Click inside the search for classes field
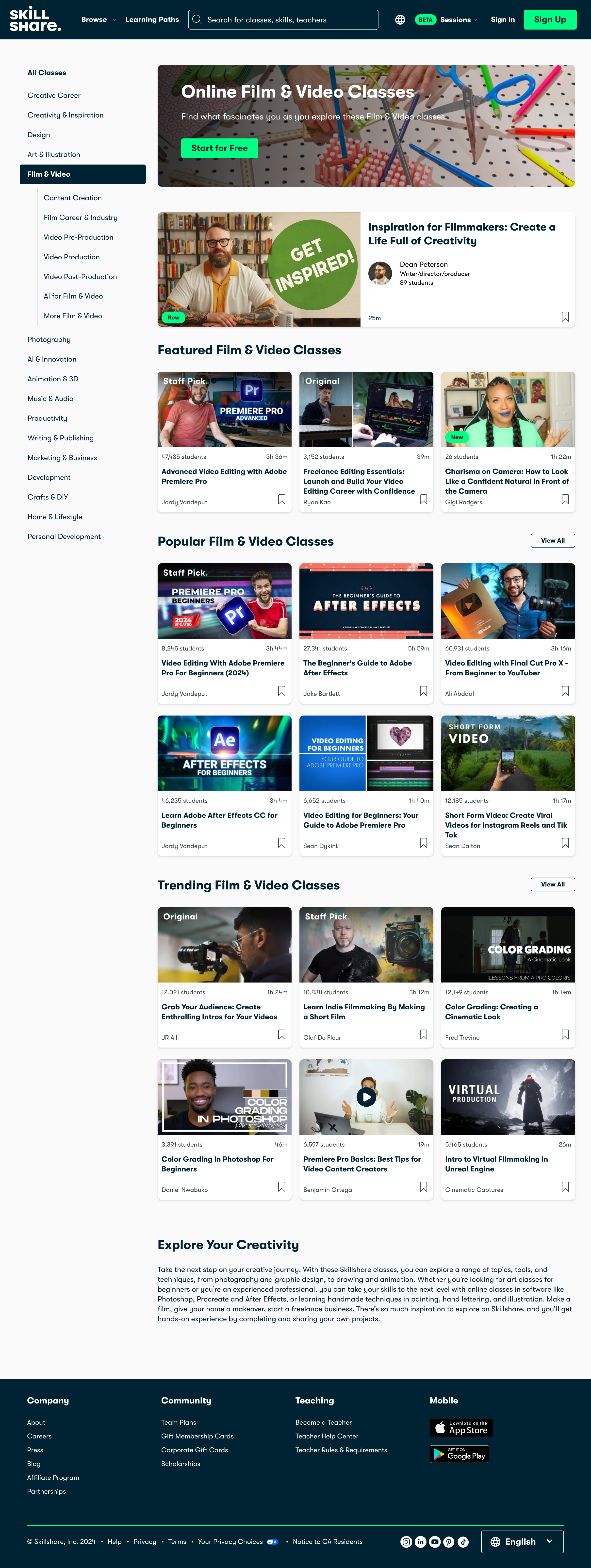This screenshot has width=591, height=1568. pyautogui.click(x=286, y=19)
